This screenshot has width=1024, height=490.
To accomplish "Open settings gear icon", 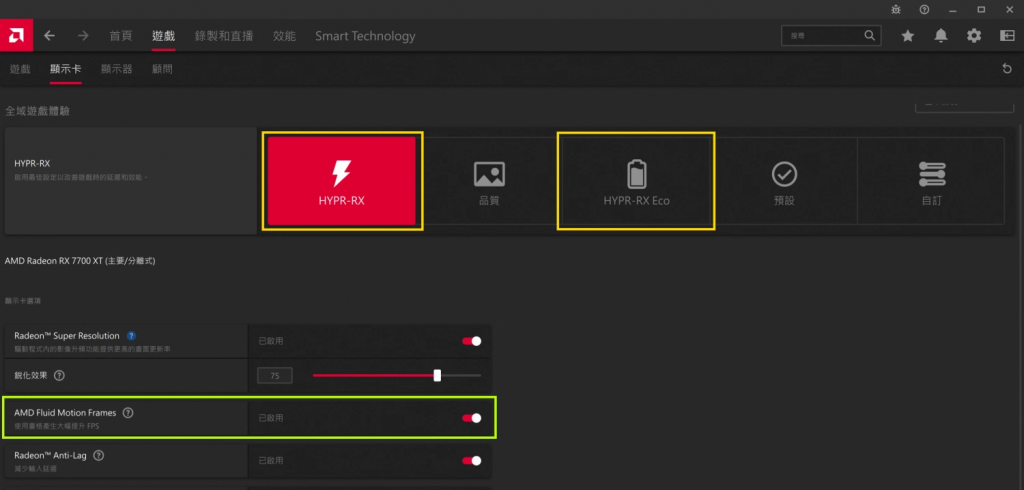I will pyautogui.click(x=974, y=36).
